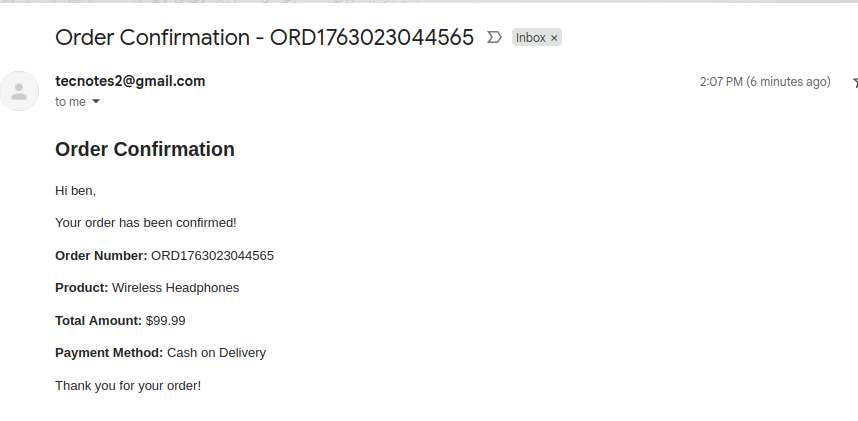The width and height of the screenshot is (858, 421).
Task: Click the "Cash on Delivery" payment text
Action: tap(216, 353)
